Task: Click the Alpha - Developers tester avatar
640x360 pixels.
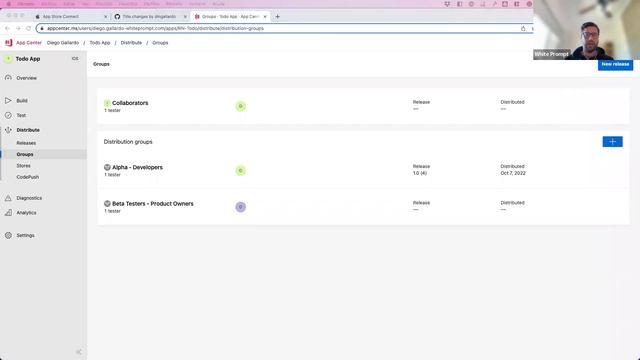Action: 240,171
